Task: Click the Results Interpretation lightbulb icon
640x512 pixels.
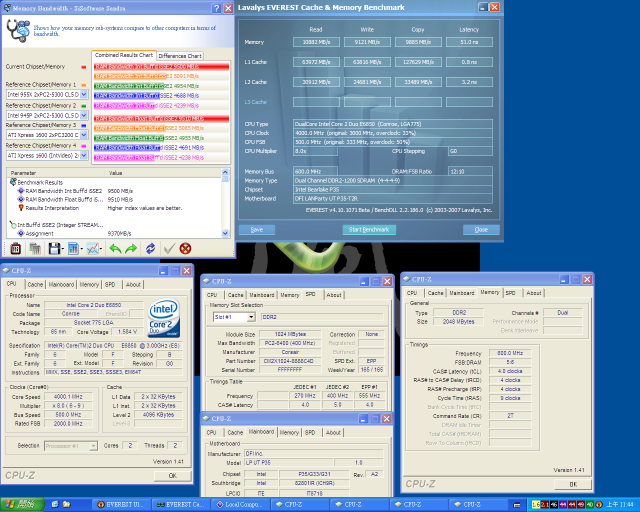Action: pos(21,208)
